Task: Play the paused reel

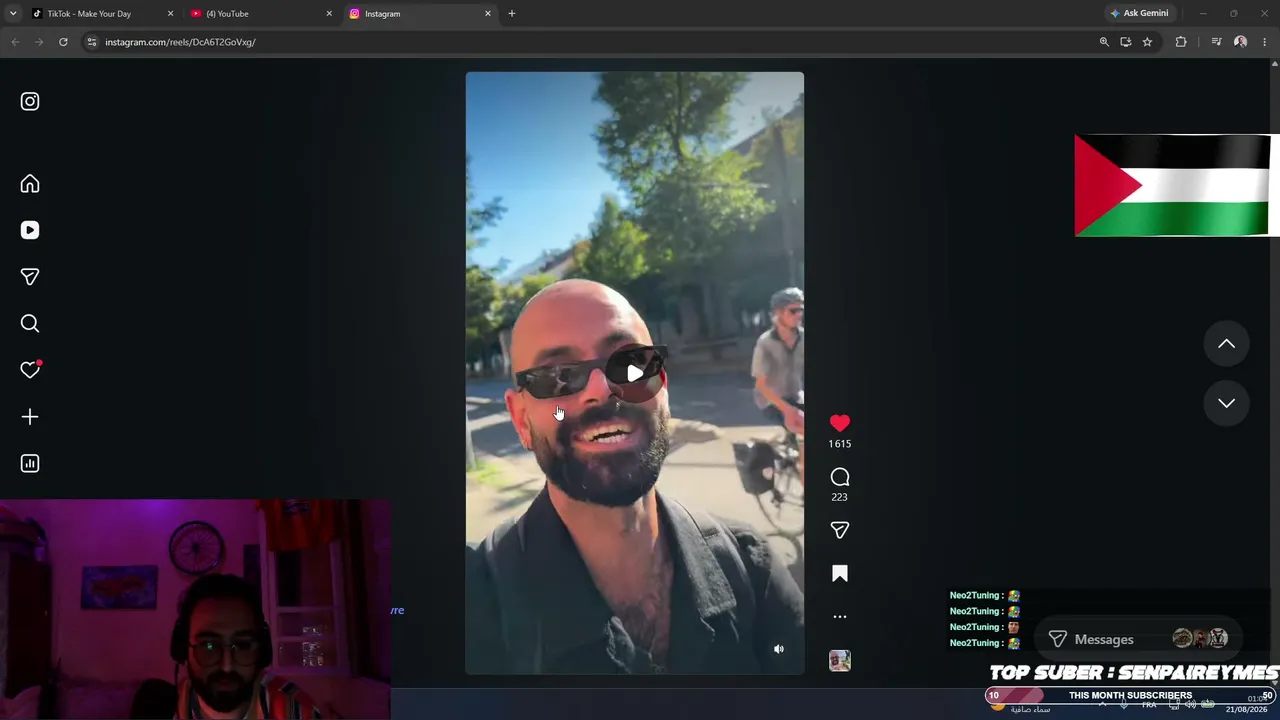Action: pos(635,374)
